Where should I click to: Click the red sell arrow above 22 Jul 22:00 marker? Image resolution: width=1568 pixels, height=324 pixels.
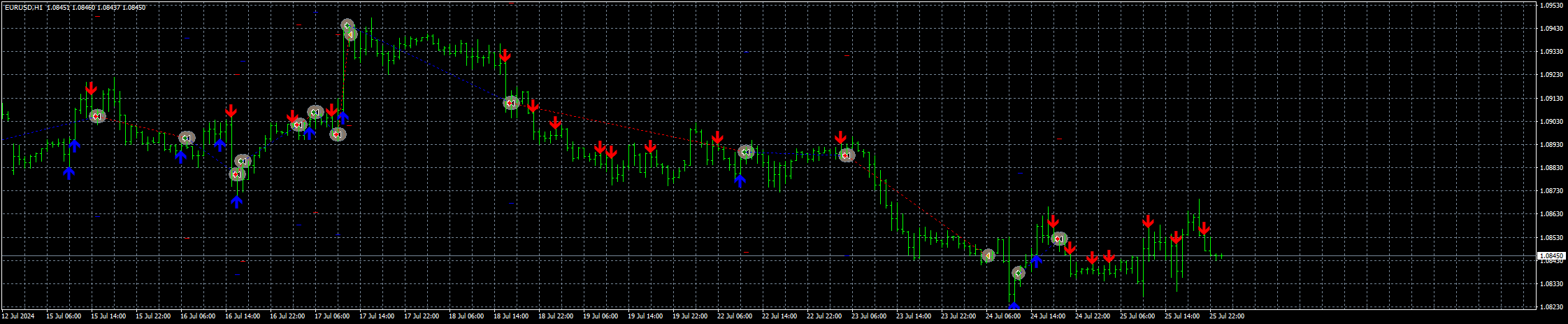tap(840, 137)
